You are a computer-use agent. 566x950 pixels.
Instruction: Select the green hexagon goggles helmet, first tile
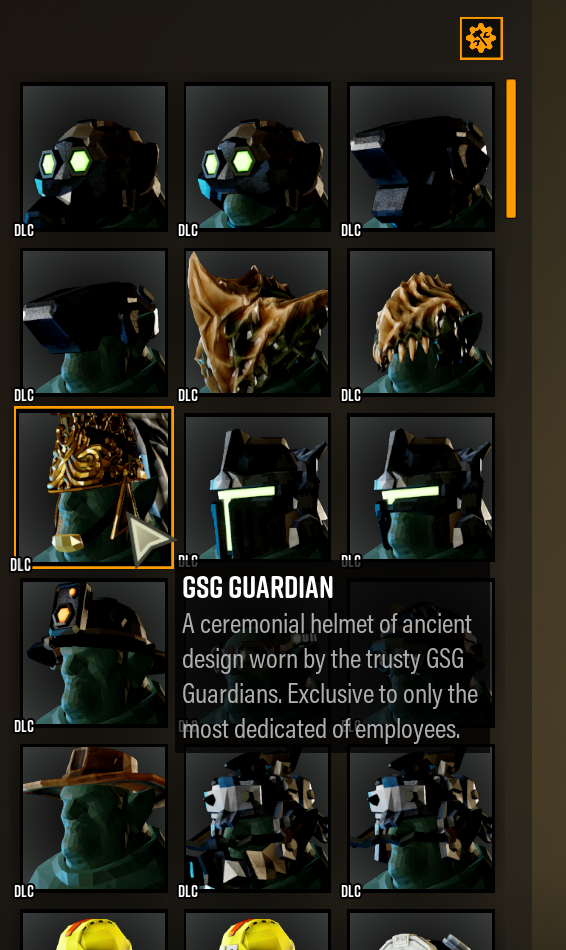point(94,157)
